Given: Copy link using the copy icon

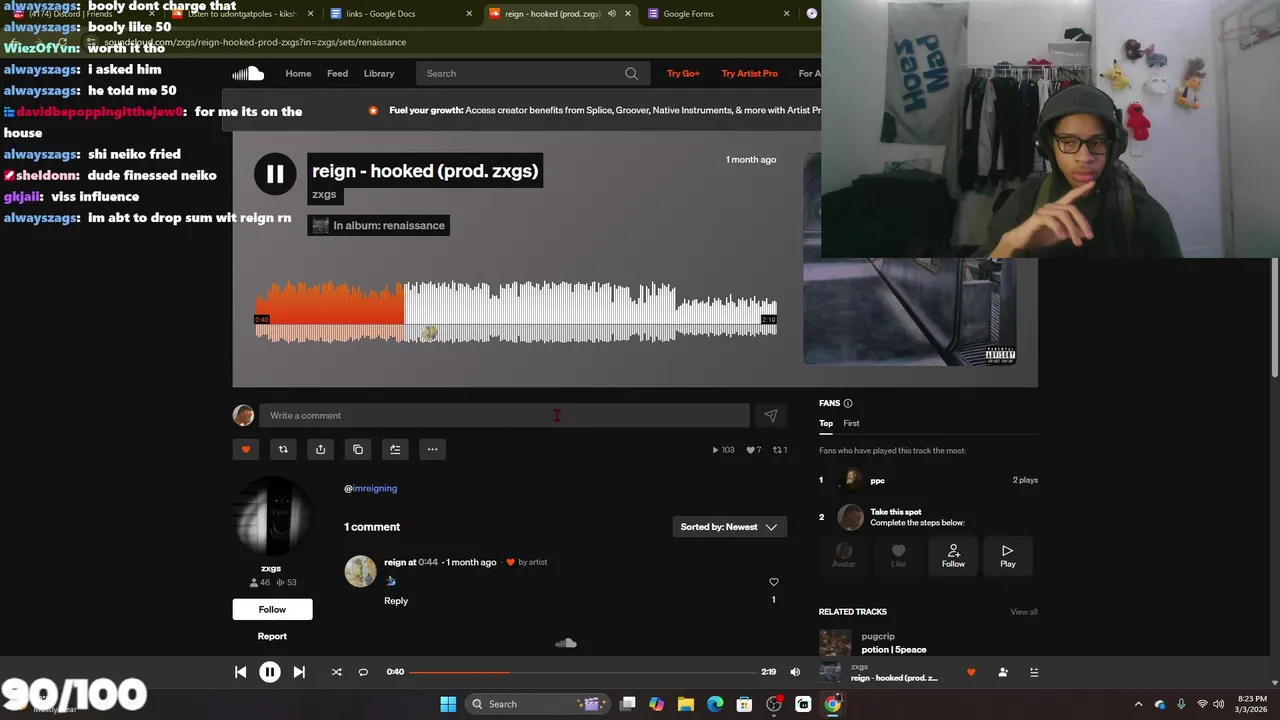Looking at the screenshot, I should coord(358,449).
